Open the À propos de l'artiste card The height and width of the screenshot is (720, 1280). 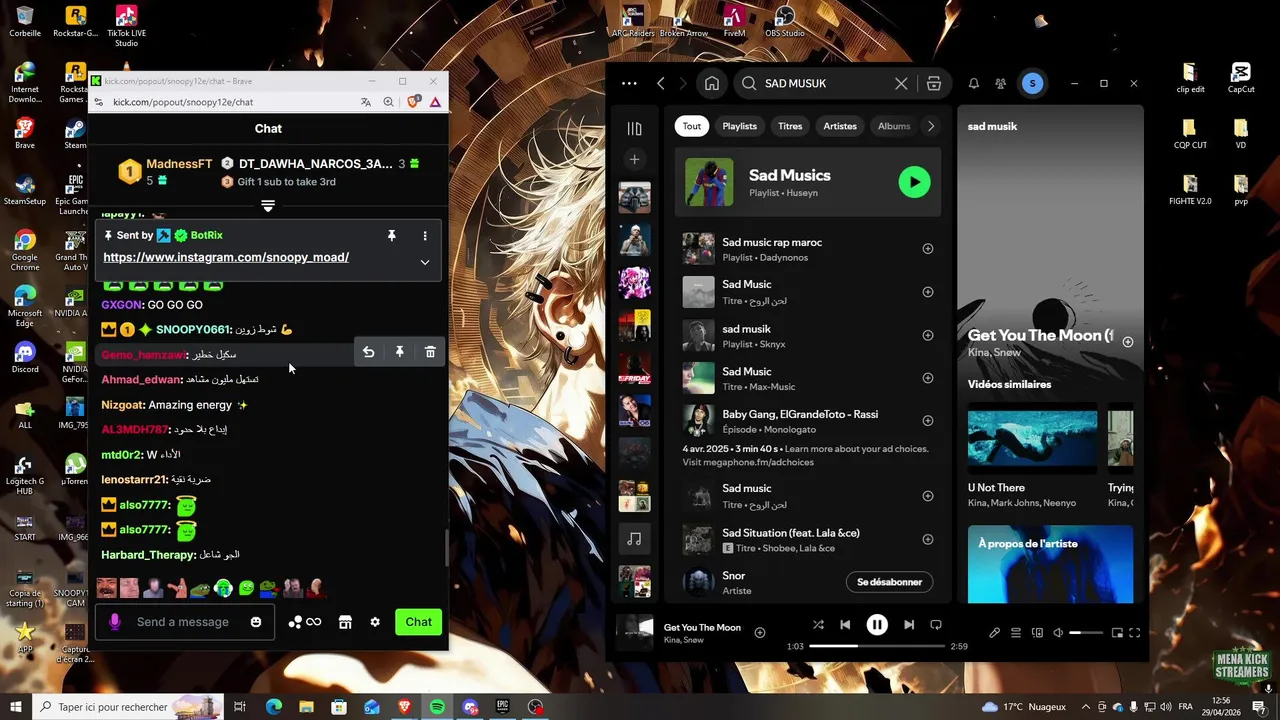click(x=1050, y=565)
